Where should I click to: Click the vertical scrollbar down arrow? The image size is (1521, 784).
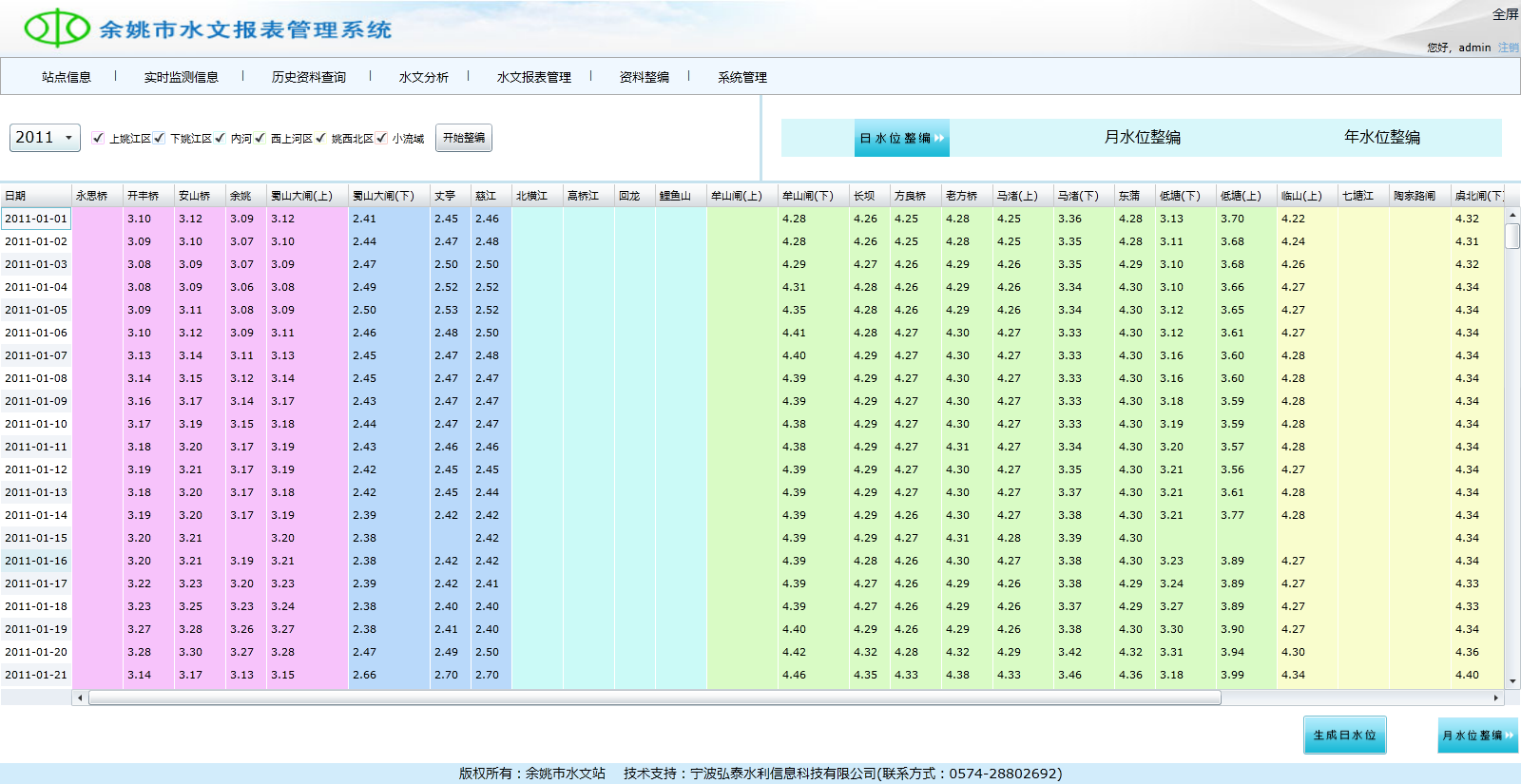(x=1512, y=680)
